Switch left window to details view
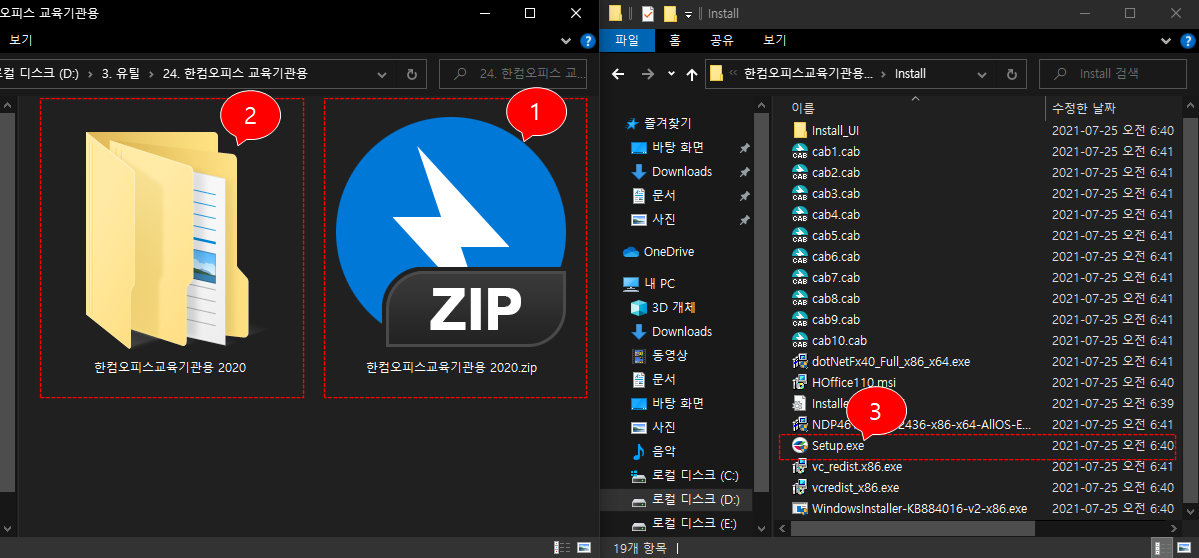 point(563,547)
